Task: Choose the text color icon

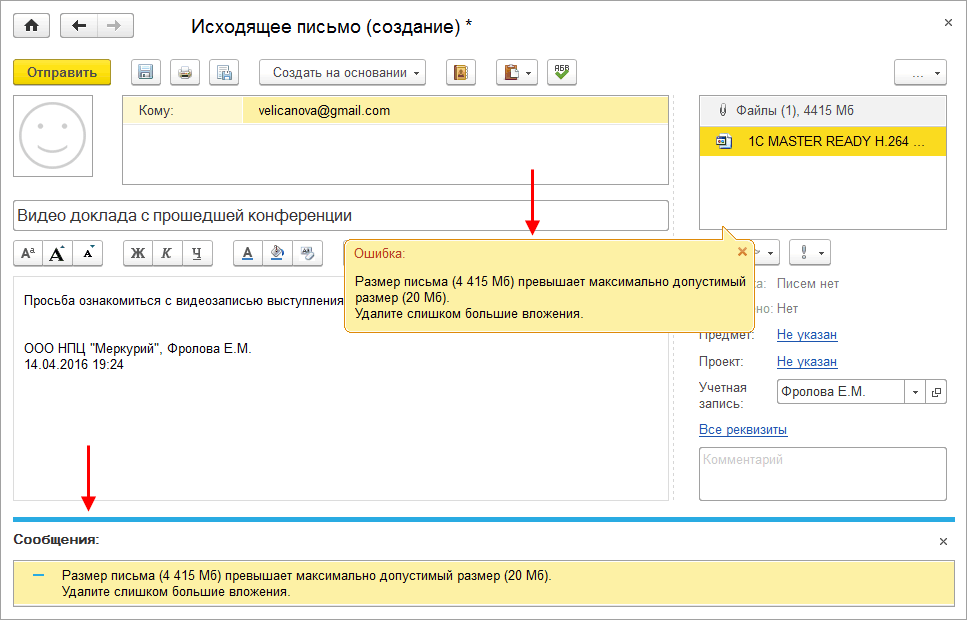Action: pos(248,253)
